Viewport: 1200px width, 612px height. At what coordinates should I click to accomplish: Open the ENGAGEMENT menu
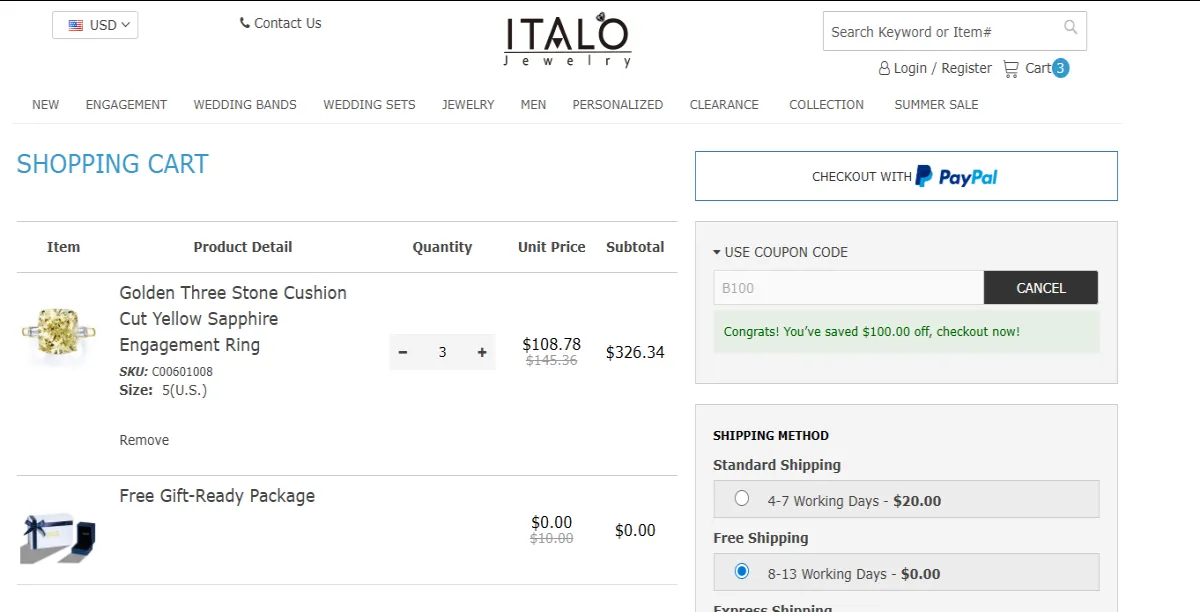126,104
